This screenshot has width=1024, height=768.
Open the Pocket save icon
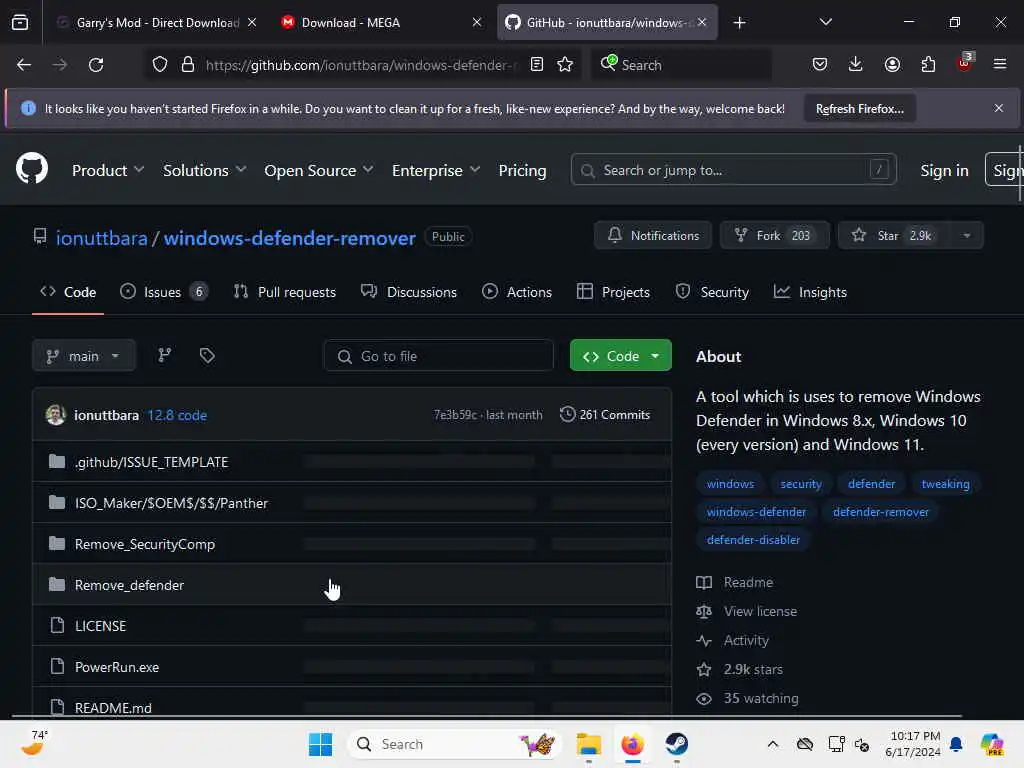(820, 64)
